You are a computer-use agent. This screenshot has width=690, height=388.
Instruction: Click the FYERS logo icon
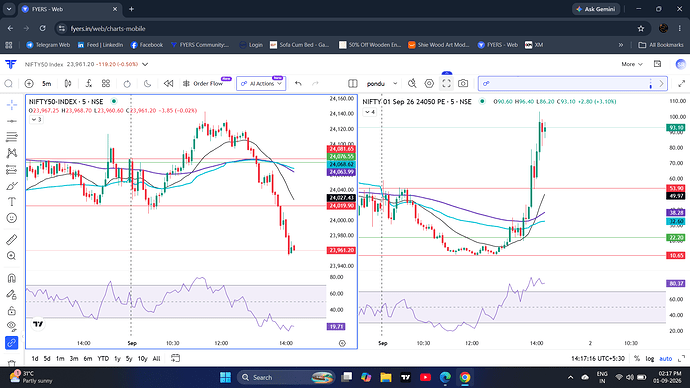coord(11,64)
